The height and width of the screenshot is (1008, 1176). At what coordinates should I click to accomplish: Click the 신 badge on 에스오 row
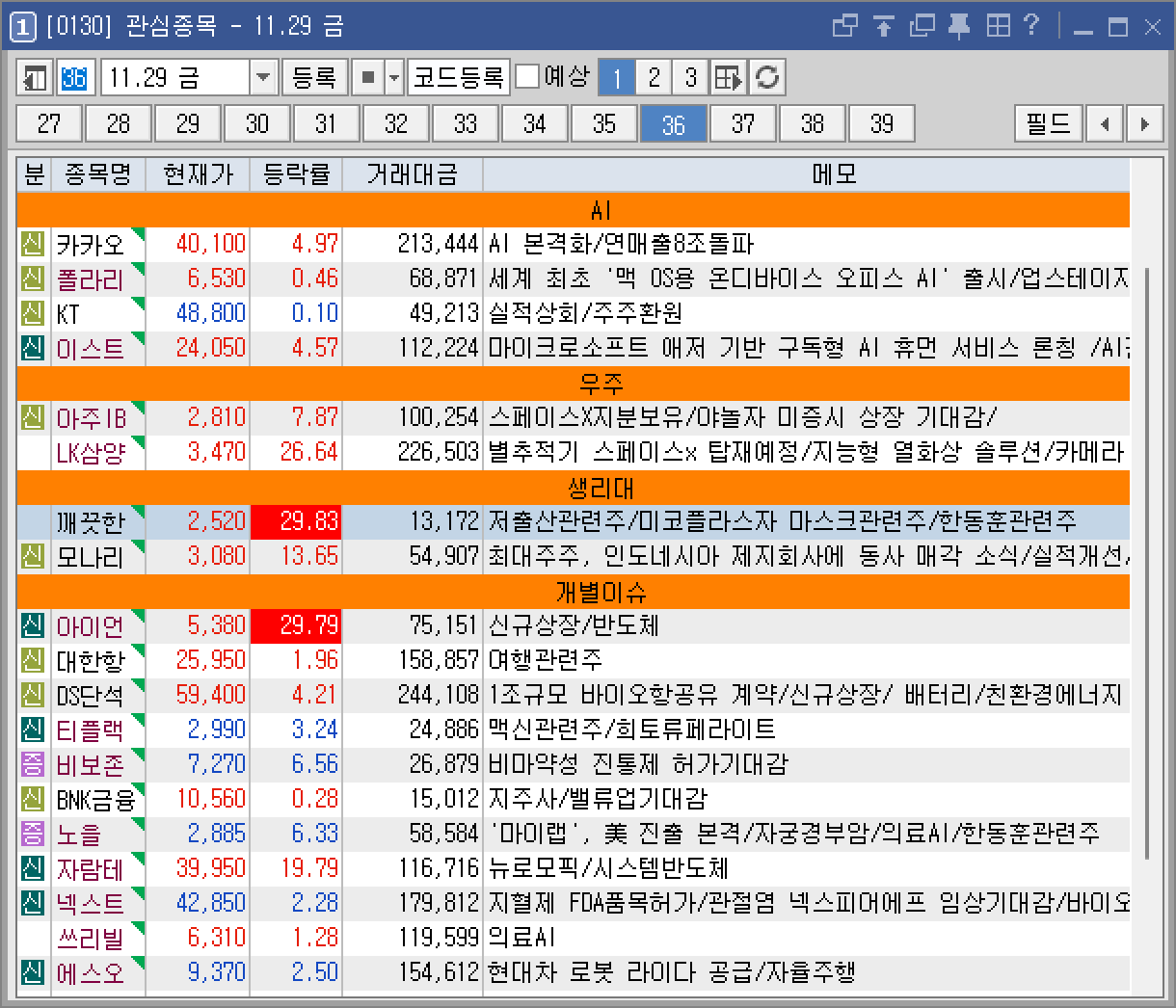[33, 972]
